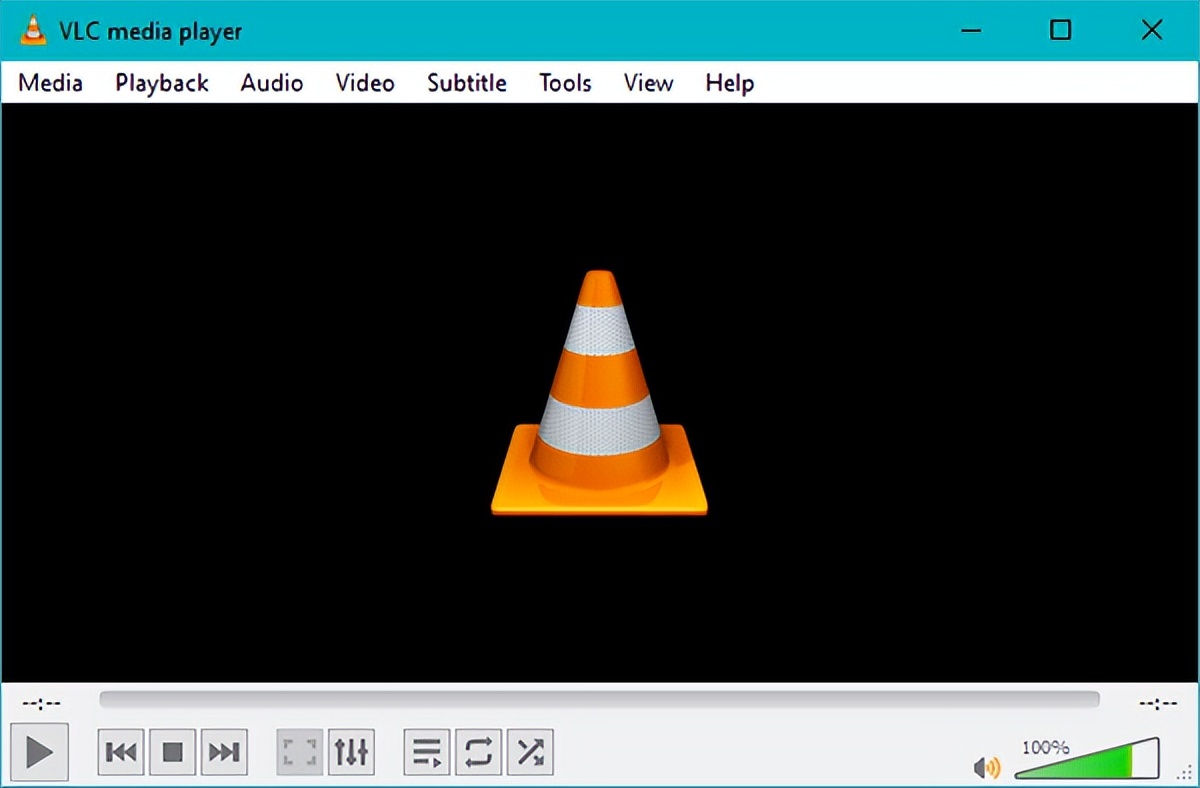This screenshot has height=788, width=1200.
Task: Open the Subtitle menu
Action: pos(466,83)
